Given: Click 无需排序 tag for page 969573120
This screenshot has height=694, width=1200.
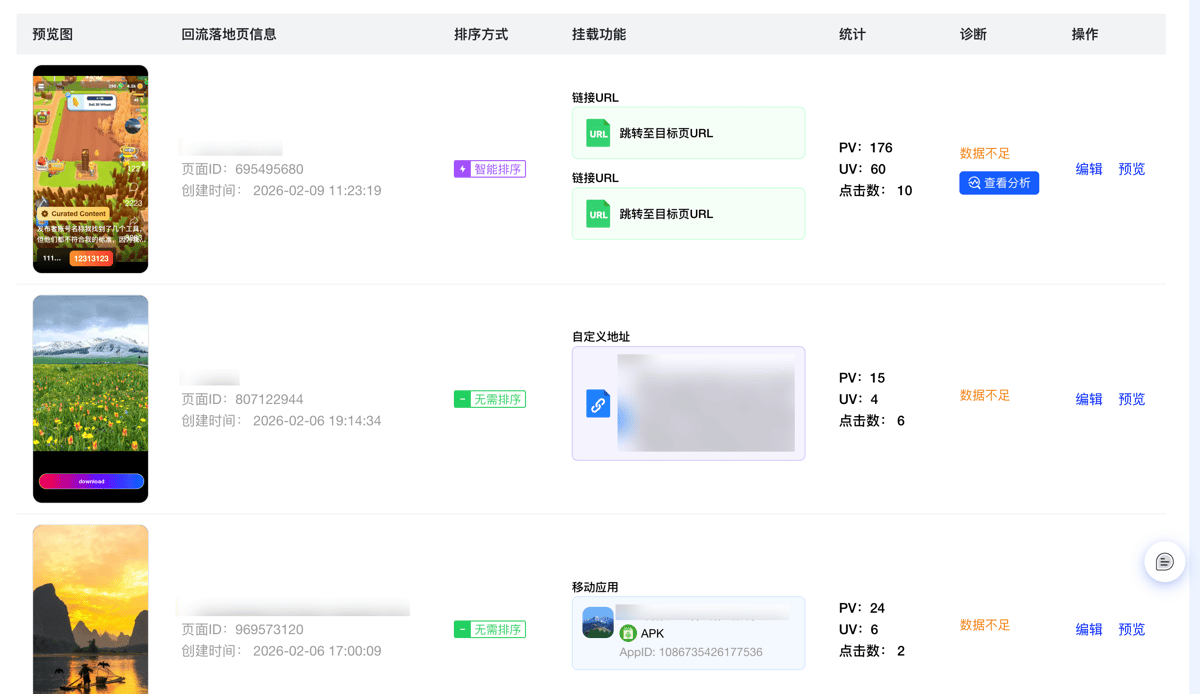Looking at the screenshot, I should (490, 629).
